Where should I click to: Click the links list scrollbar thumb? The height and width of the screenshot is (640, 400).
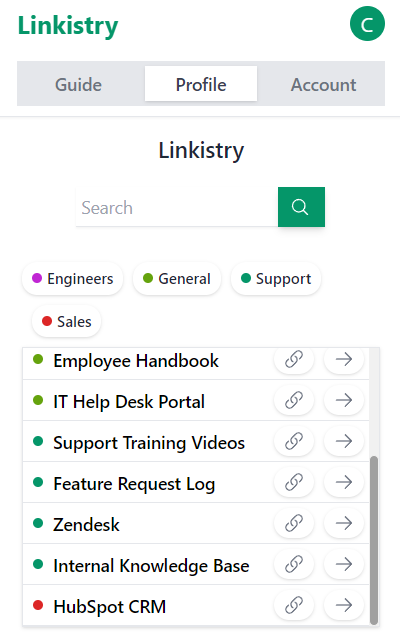point(373,540)
